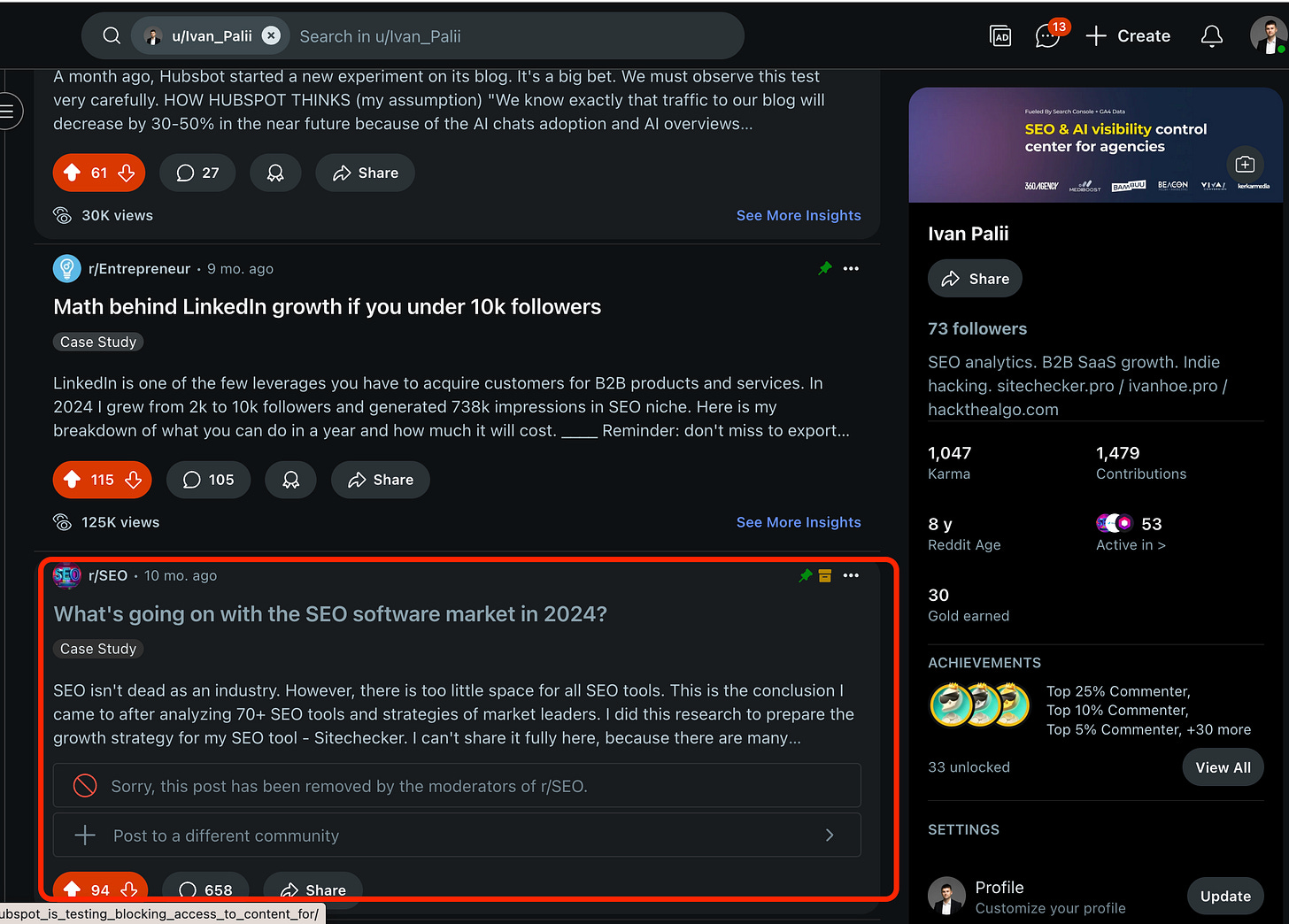Open the Advertise (AD) icon

(1000, 36)
